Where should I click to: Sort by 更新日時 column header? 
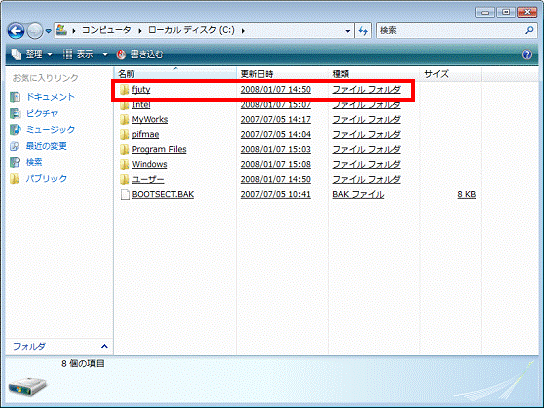tap(282, 74)
